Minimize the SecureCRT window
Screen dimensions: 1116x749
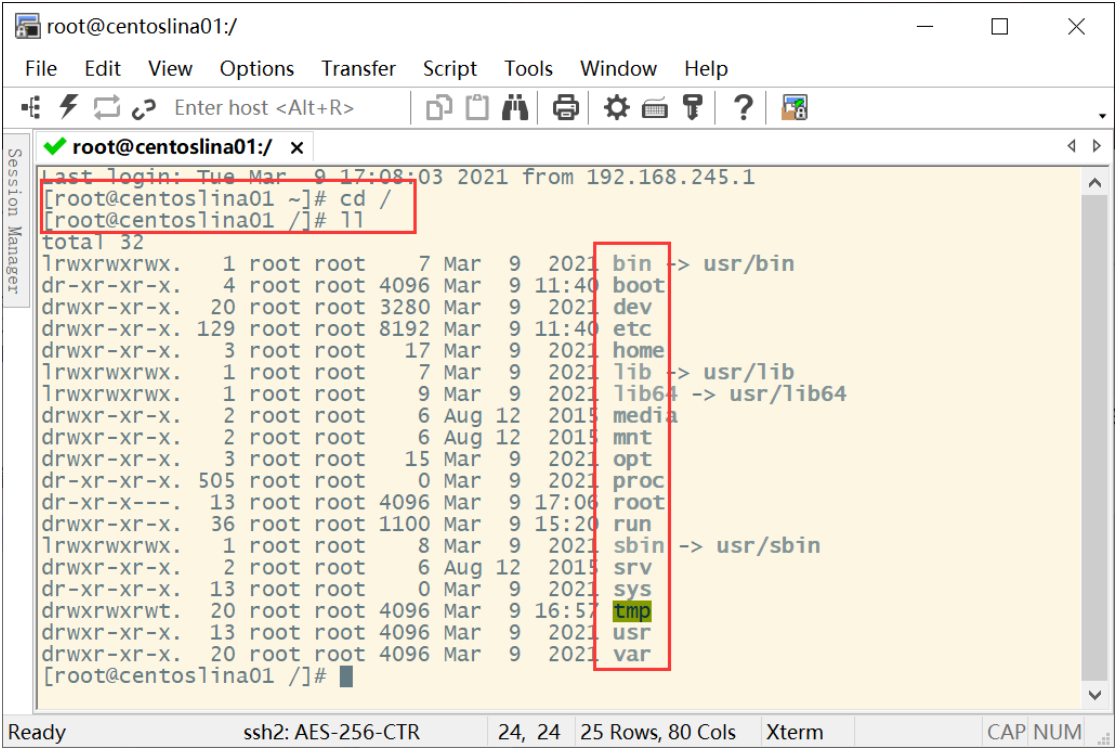(925, 27)
